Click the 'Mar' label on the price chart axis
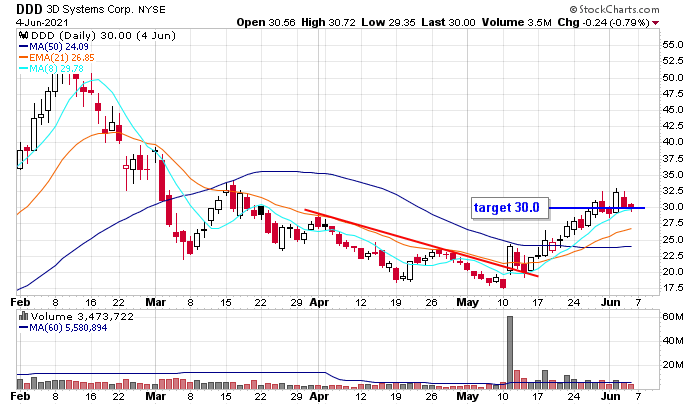 click(155, 303)
